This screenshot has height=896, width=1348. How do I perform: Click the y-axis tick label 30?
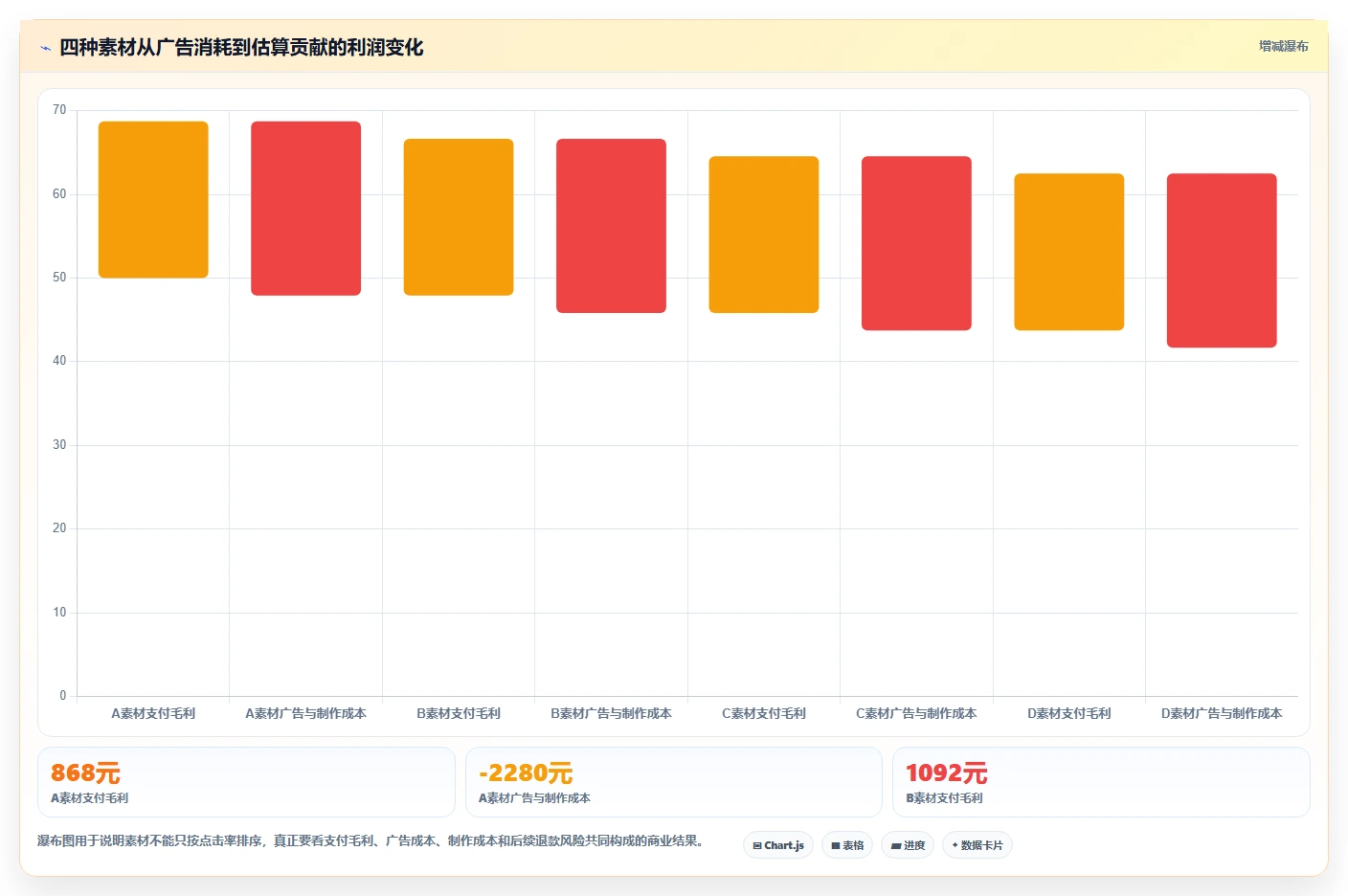point(59,445)
